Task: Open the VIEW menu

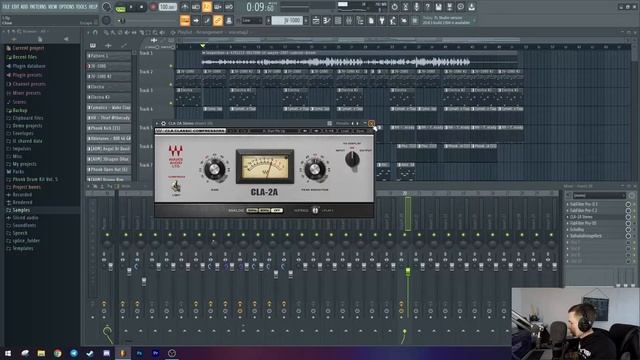Action: coord(53,7)
